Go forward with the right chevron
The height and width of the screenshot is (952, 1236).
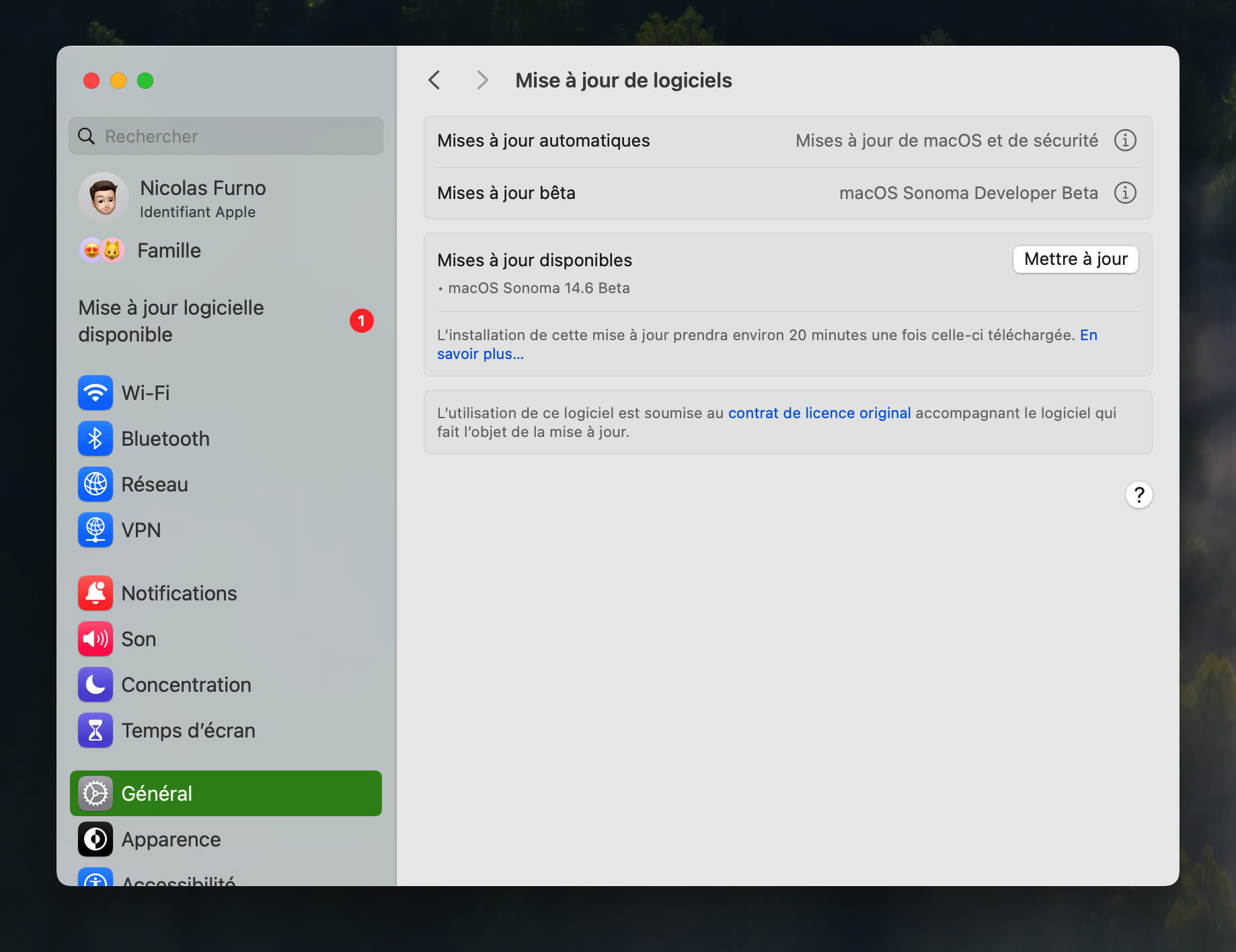[482, 80]
